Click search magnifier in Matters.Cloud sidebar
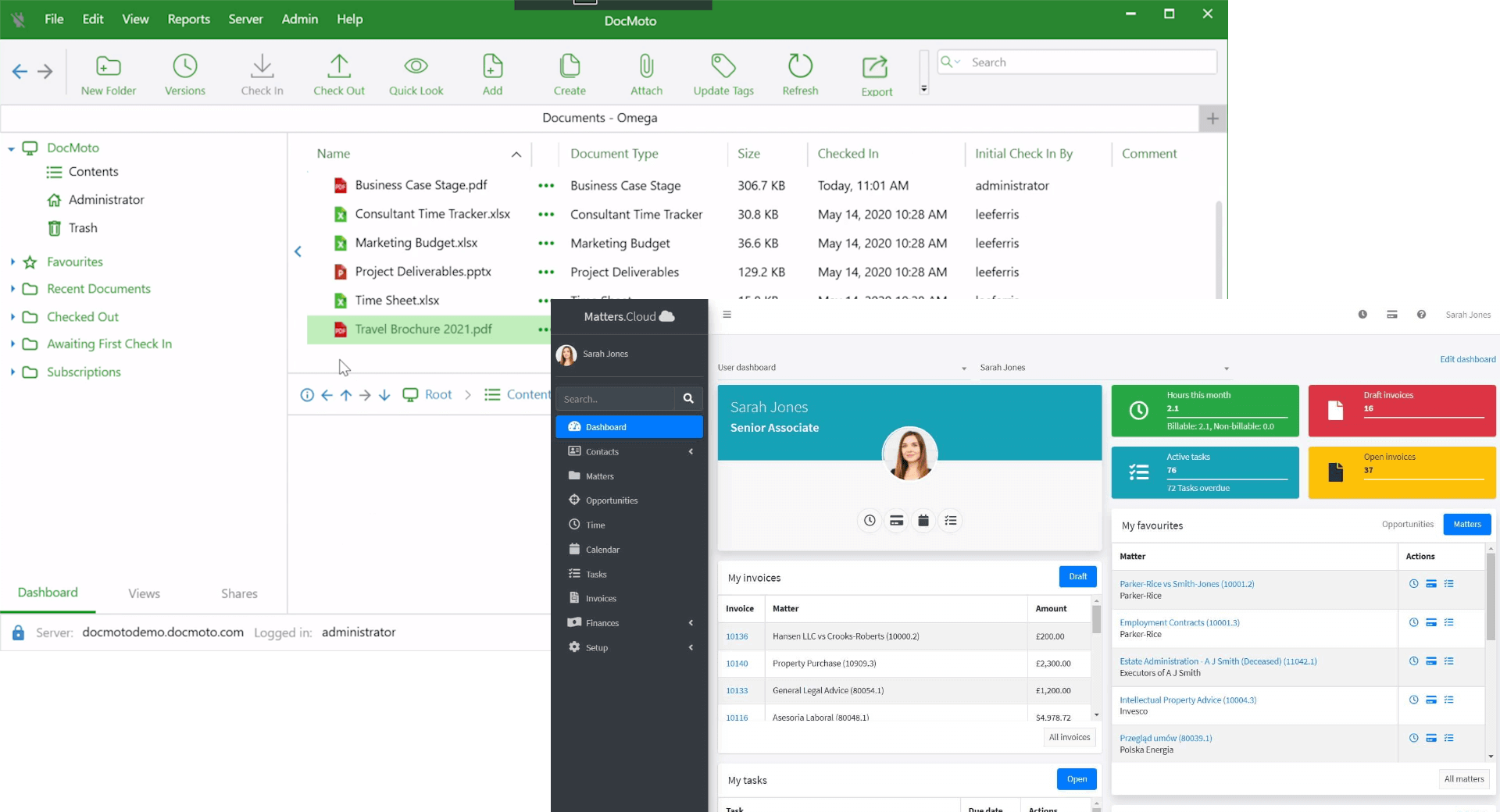 click(x=688, y=399)
